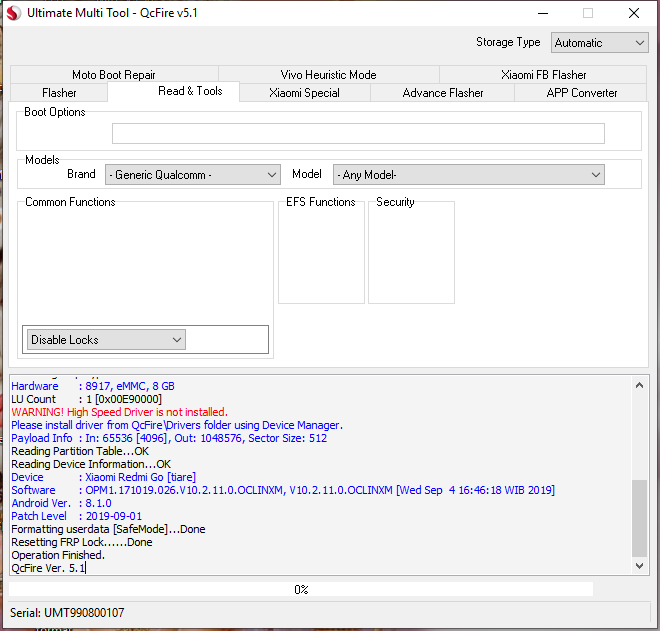
Task: Click the 'Android Ver. : 8.1.0' line
Action: (61, 503)
